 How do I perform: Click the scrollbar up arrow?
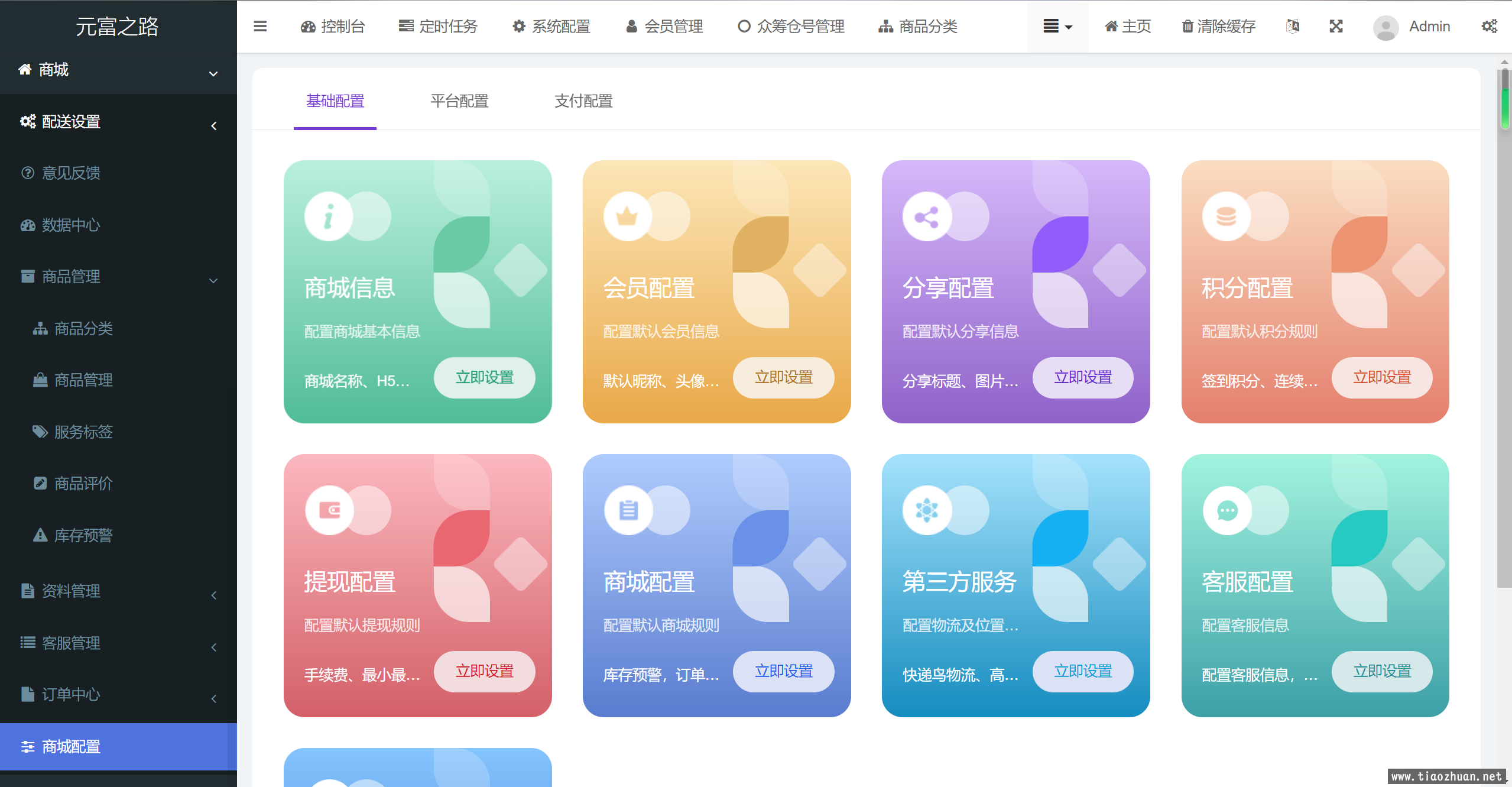click(1504, 61)
